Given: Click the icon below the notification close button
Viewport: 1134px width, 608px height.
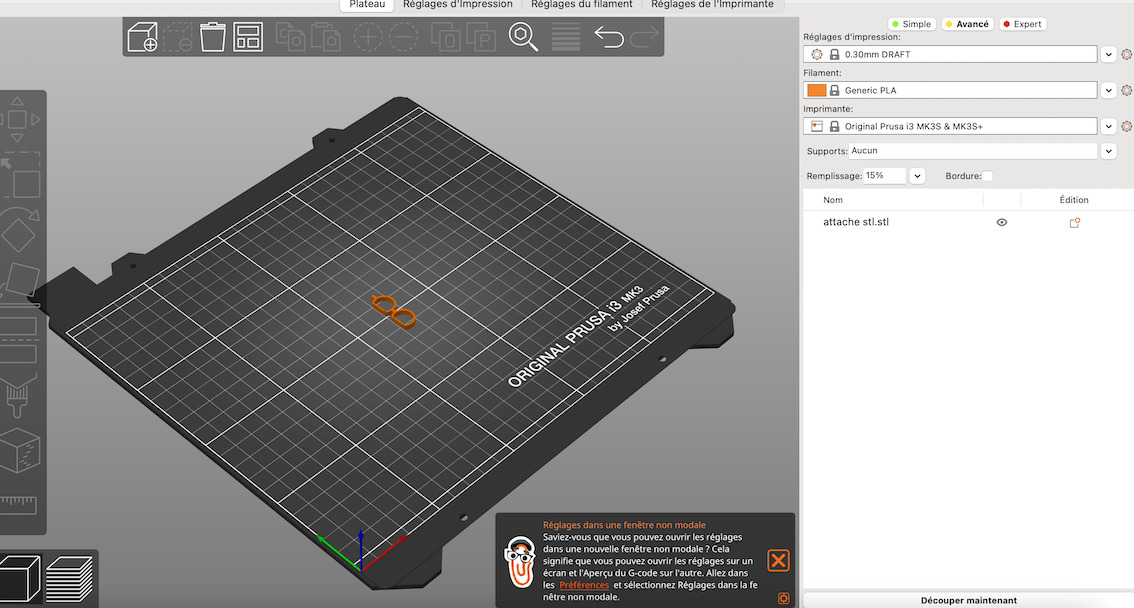Looking at the screenshot, I should coord(783,598).
